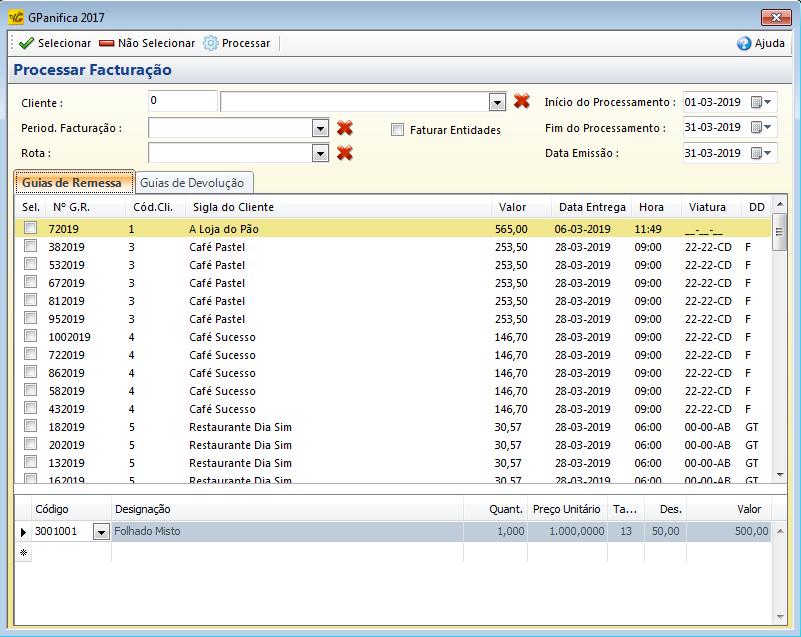Click the red Não Selecionar icon
The width and height of the screenshot is (801, 637).
click(x=107, y=43)
